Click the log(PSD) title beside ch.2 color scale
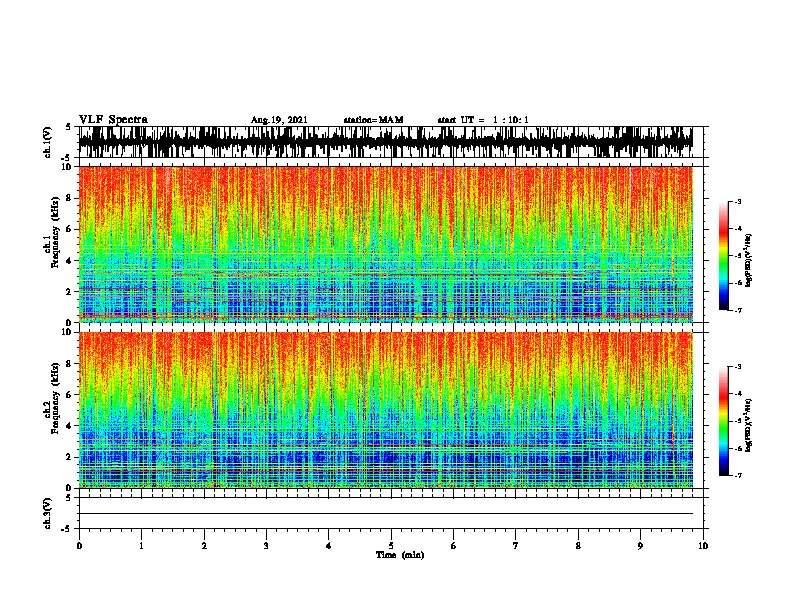Screen dimensions: 792x612 point(749,425)
